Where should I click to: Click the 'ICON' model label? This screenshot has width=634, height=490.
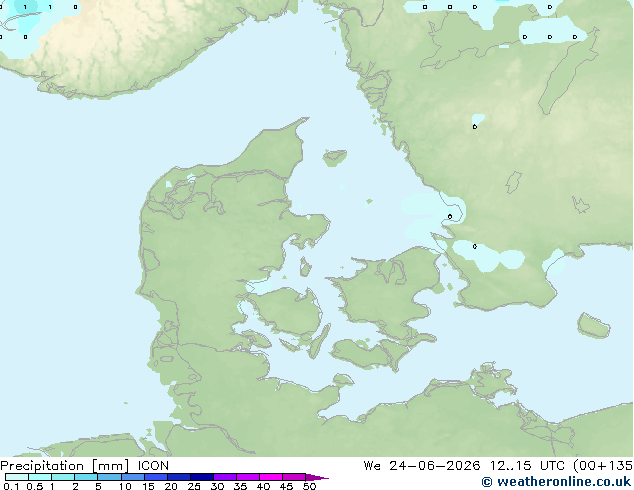tap(153, 466)
